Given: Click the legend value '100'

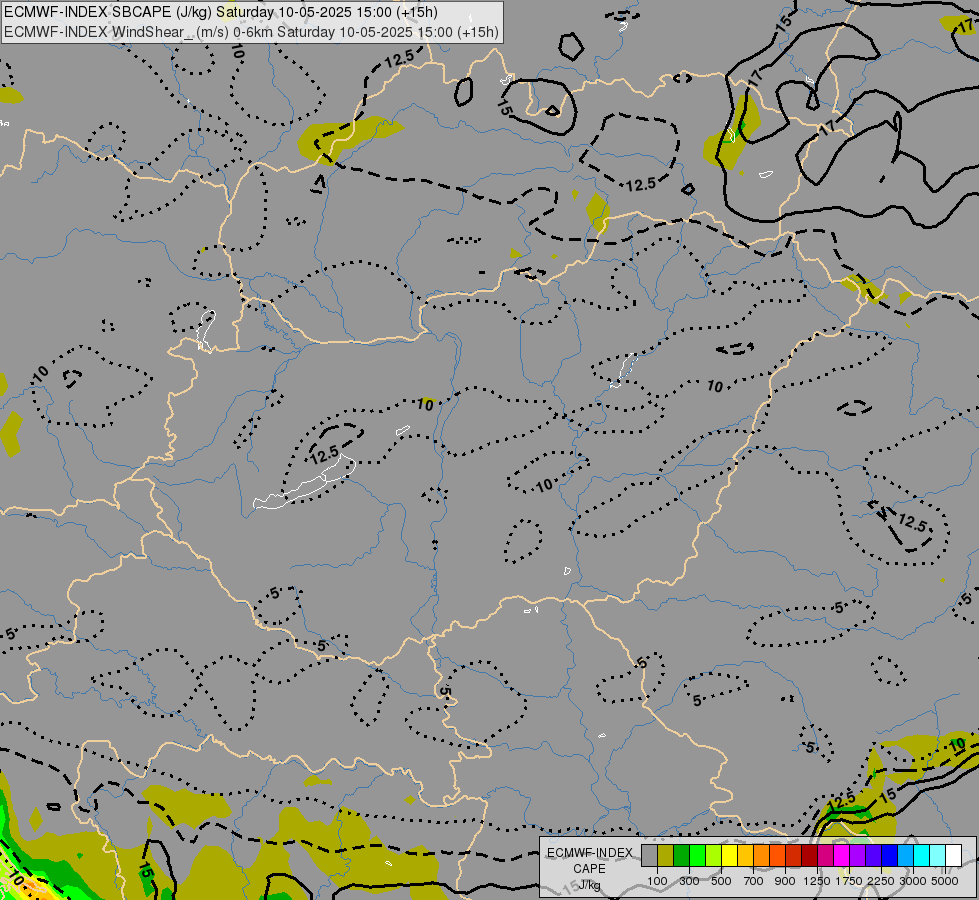Looking at the screenshot, I should click(x=657, y=881).
